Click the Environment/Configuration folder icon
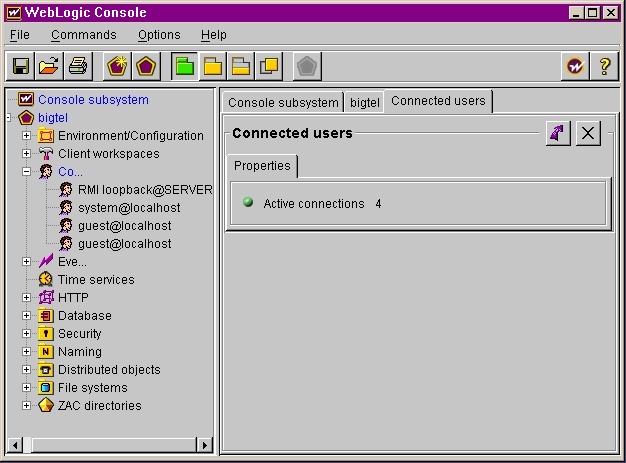626x463 pixels. 46,136
